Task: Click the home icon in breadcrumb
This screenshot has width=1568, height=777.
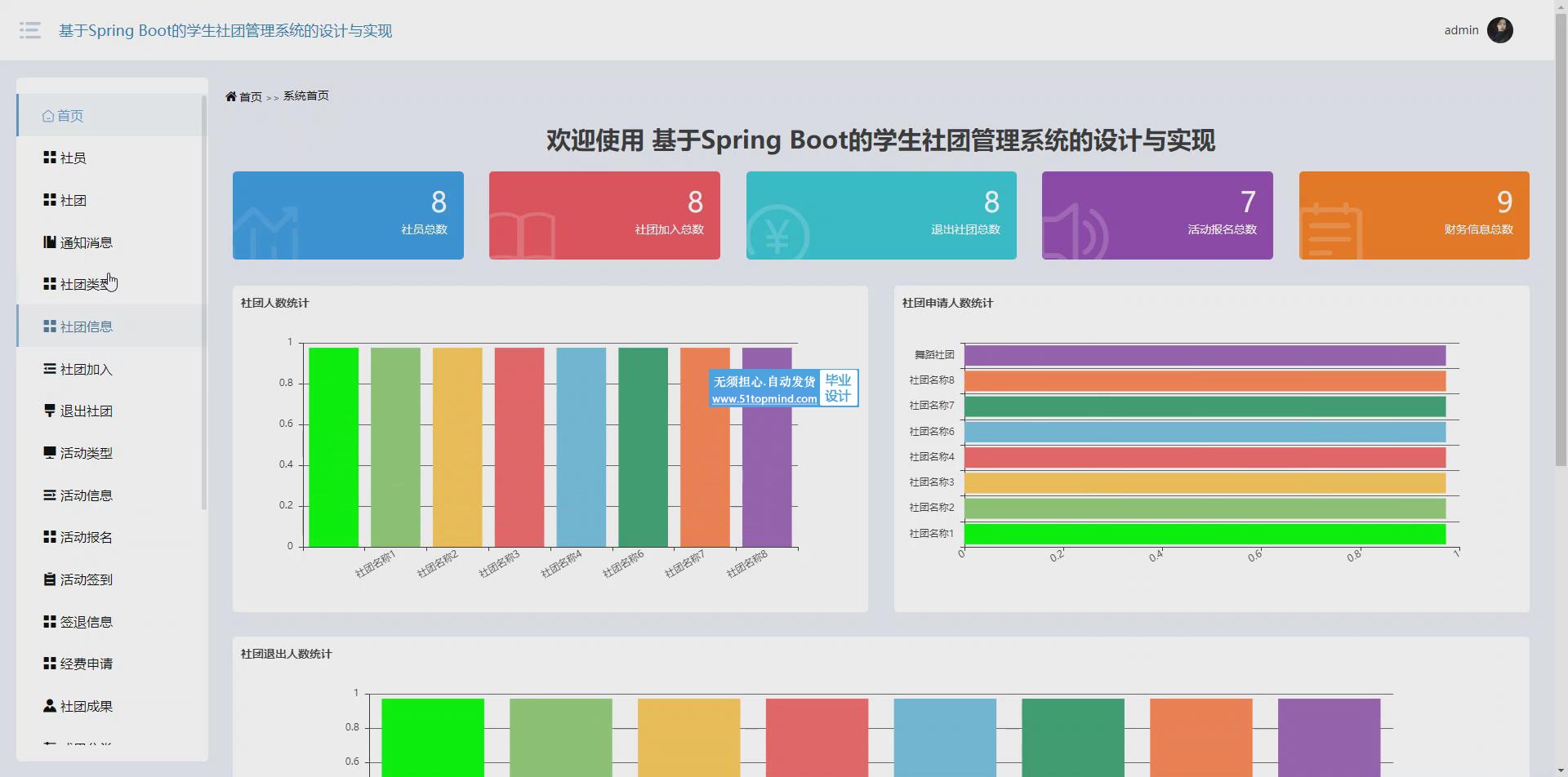Action: [231, 96]
